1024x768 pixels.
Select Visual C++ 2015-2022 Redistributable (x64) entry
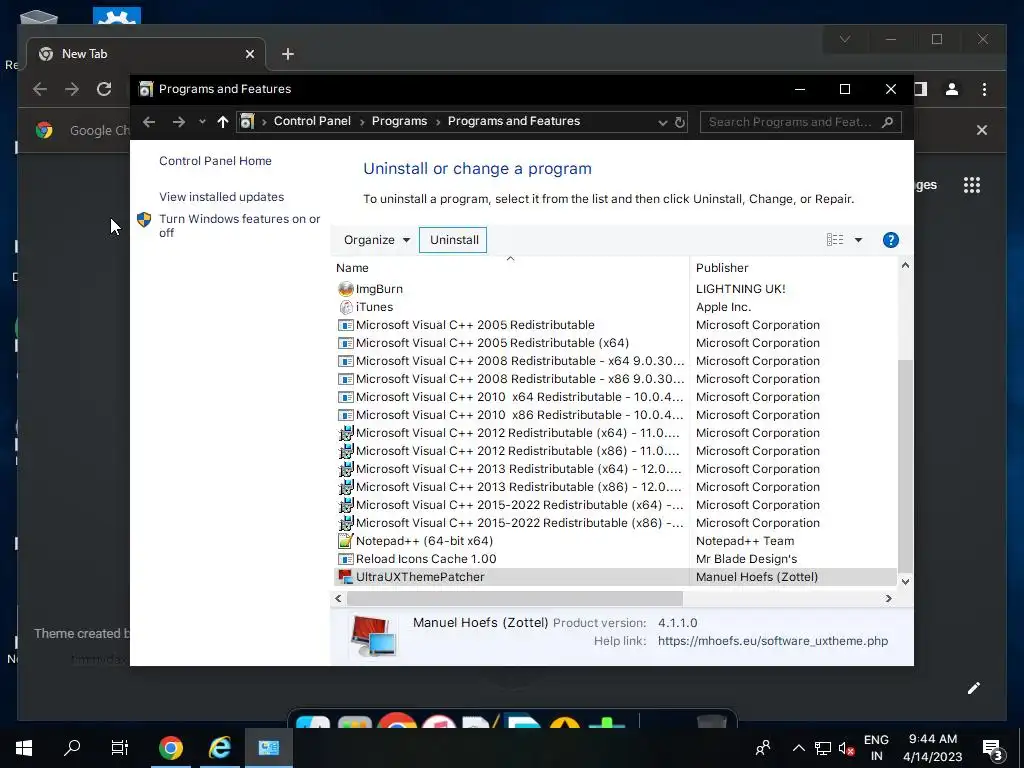point(520,505)
